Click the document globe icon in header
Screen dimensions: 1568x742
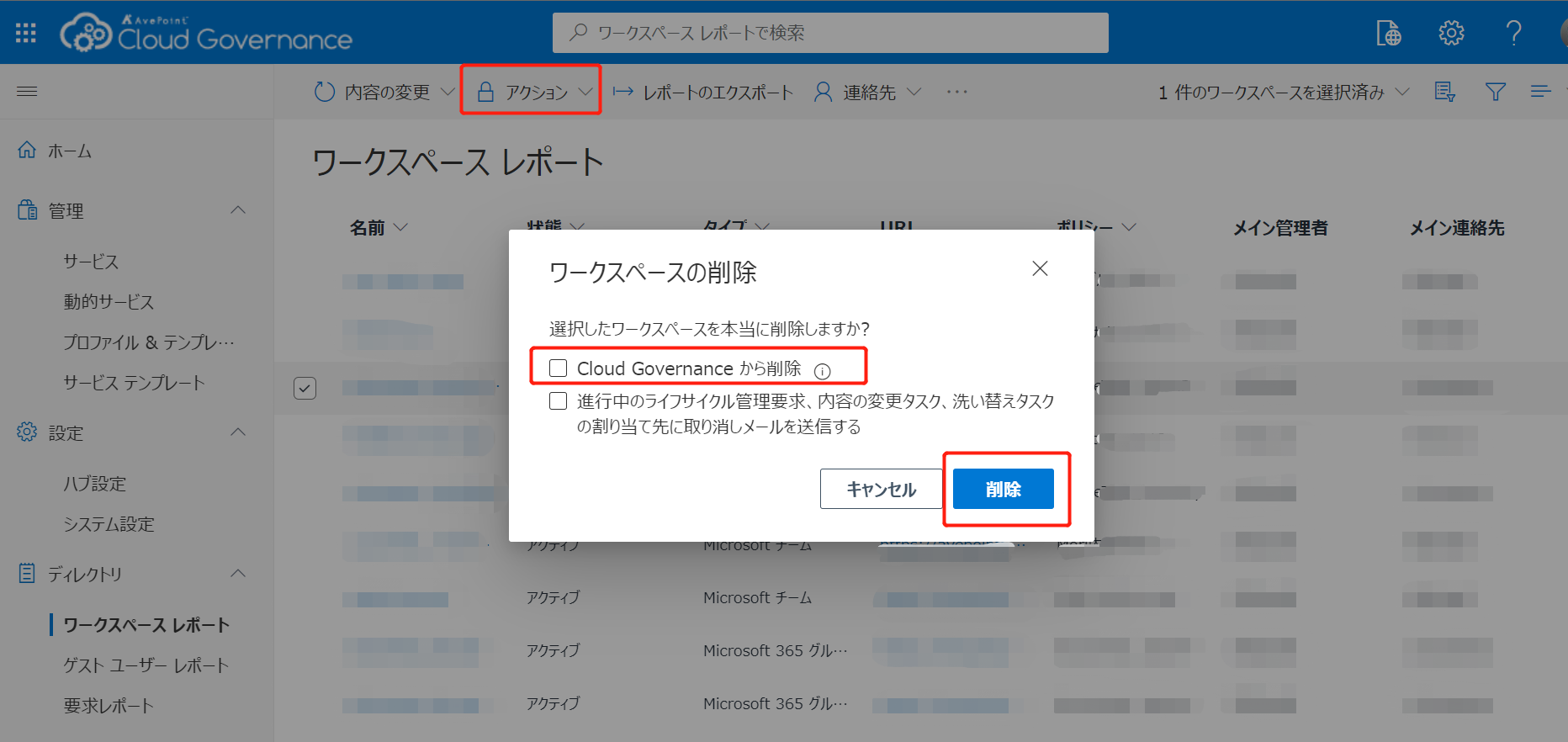click(x=1388, y=33)
